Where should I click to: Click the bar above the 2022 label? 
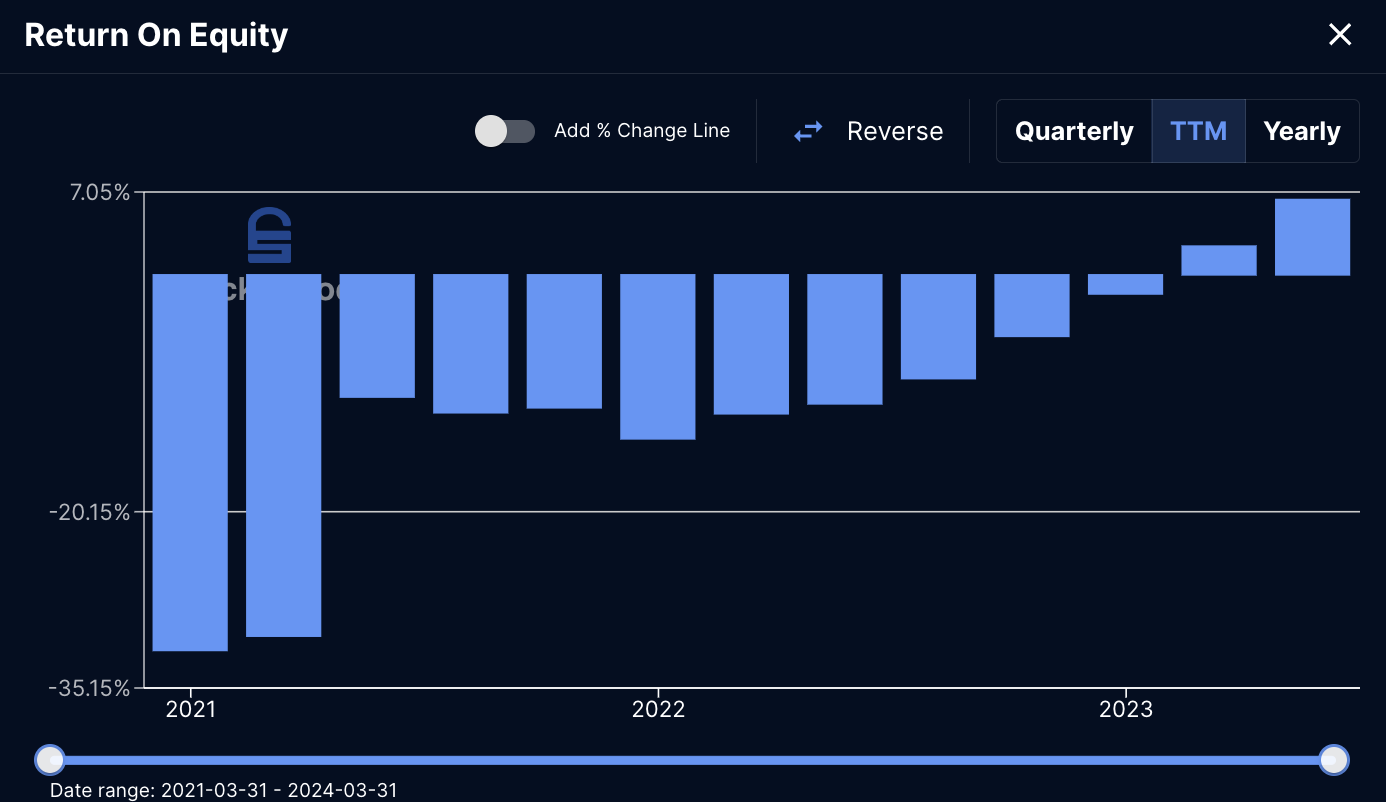(x=658, y=356)
